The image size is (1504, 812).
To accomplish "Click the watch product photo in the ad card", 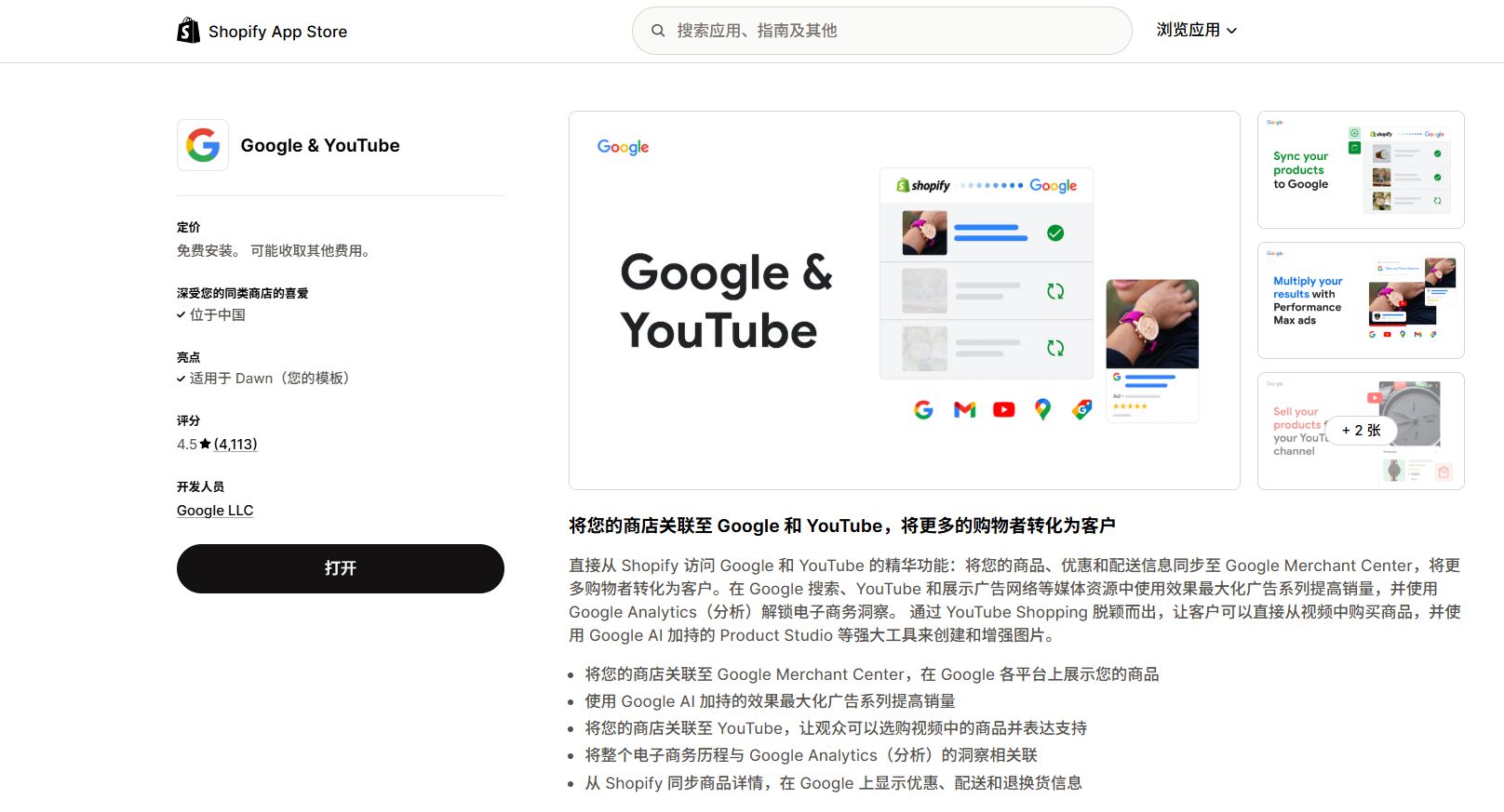I will [1152, 324].
